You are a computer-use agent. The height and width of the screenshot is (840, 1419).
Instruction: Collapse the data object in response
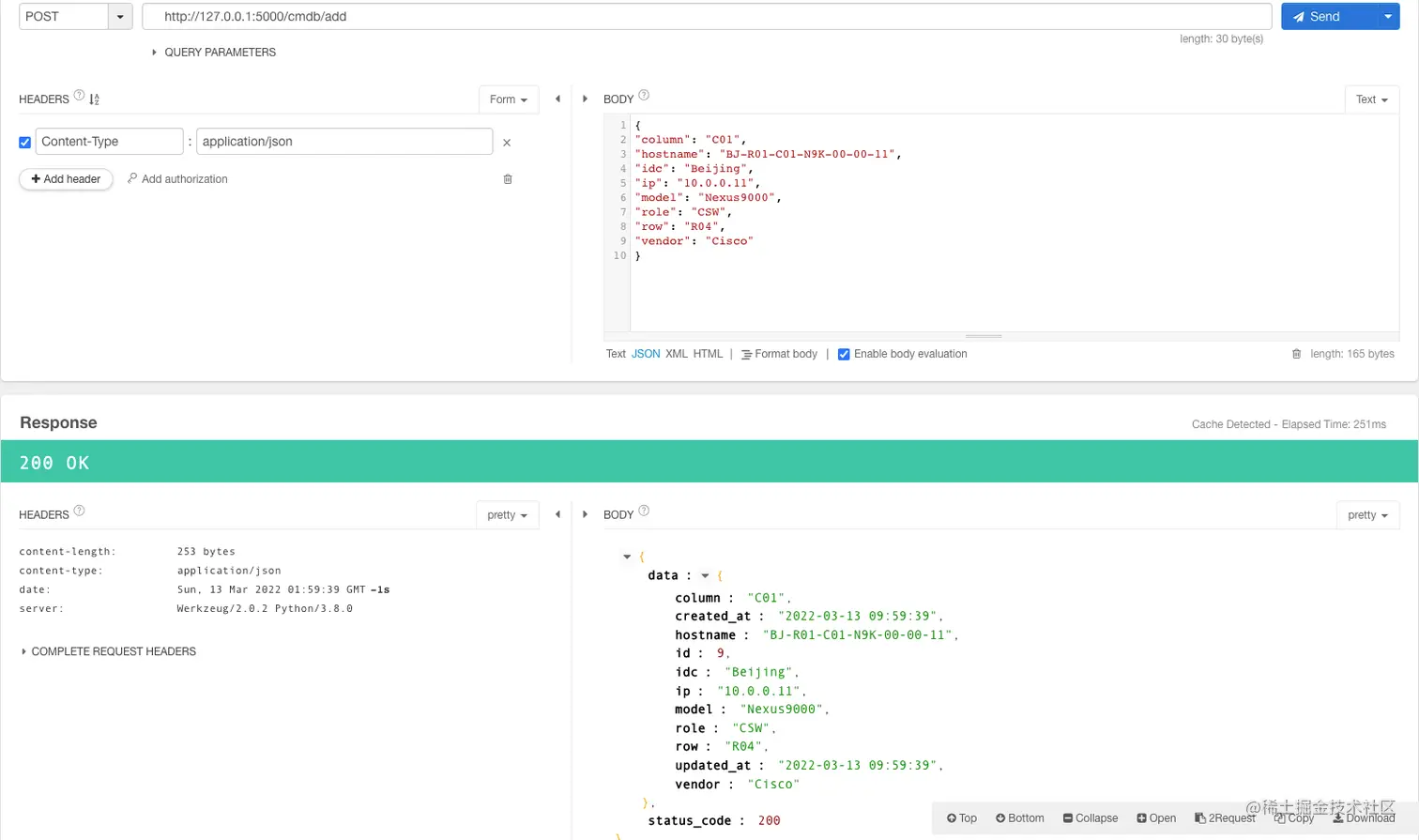[705, 575]
